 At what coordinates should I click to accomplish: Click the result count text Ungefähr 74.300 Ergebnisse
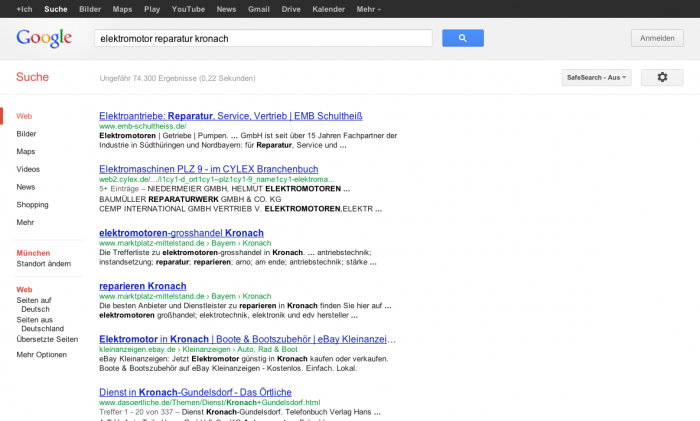(177, 78)
